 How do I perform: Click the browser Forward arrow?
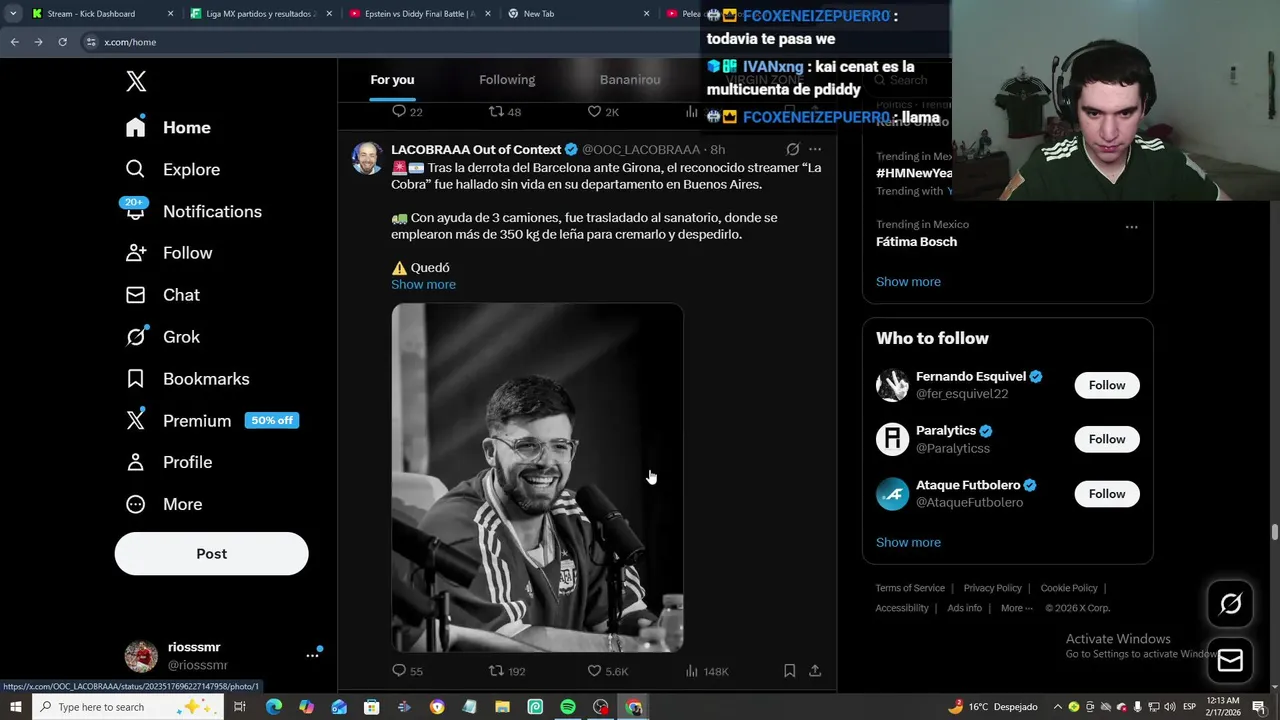38,42
